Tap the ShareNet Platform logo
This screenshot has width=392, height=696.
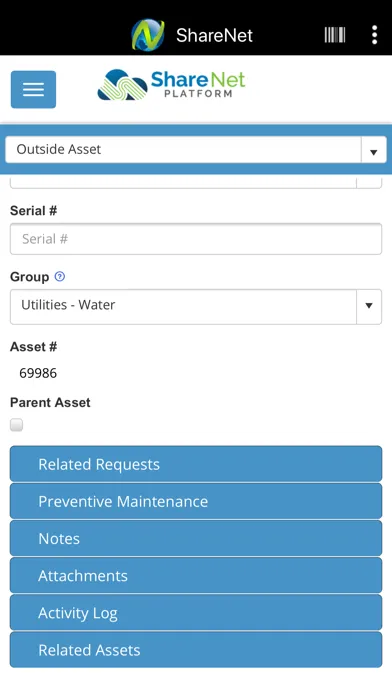[171, 85]
